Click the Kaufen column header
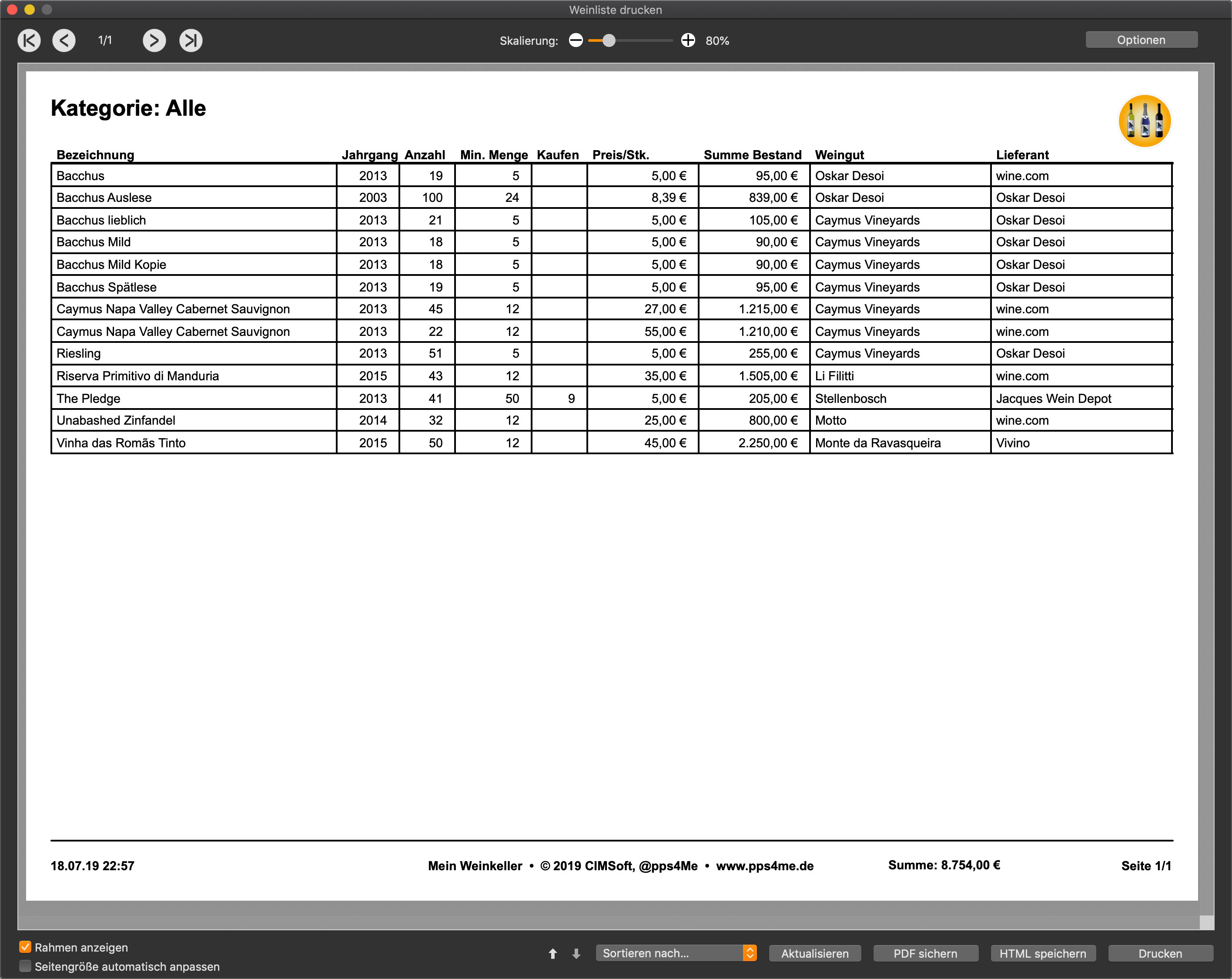This screenshot has width=1232, height=979. click(x=558, y=155)
